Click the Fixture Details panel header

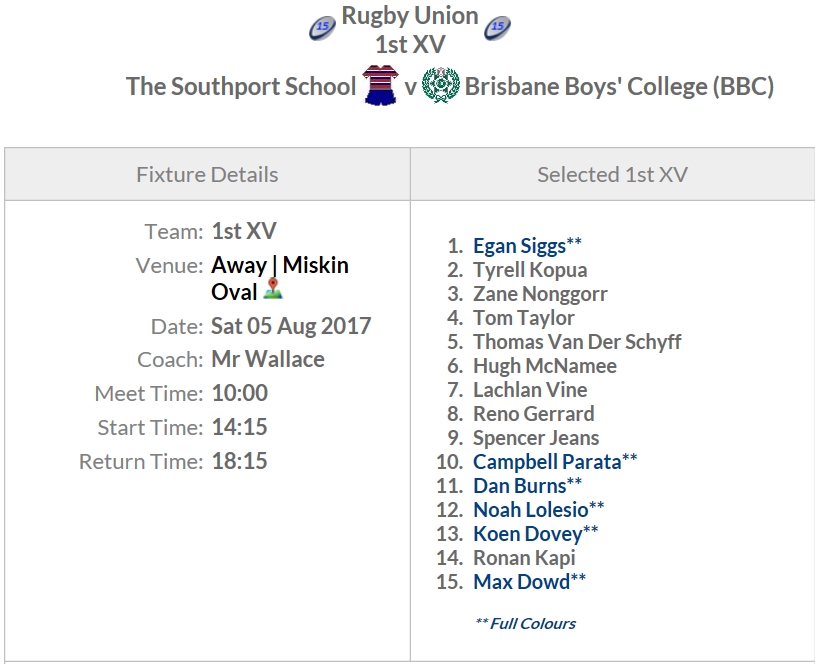(x=207, y=174)
